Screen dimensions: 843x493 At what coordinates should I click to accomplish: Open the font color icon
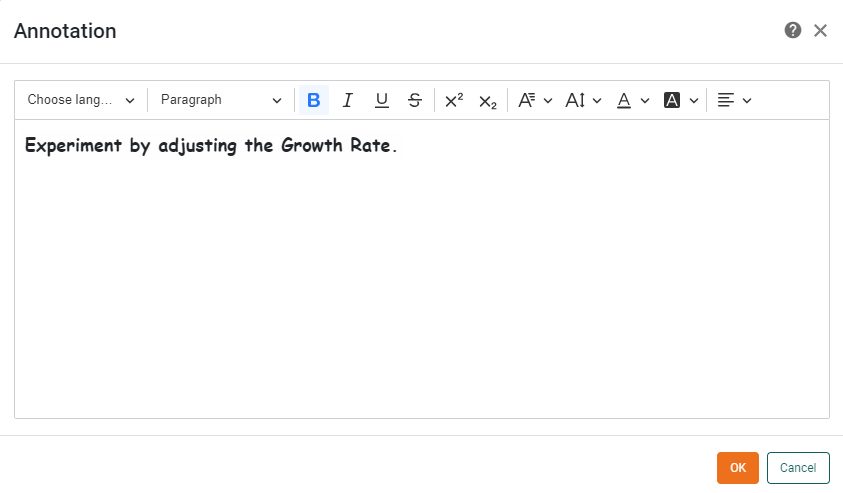(624, 100)
